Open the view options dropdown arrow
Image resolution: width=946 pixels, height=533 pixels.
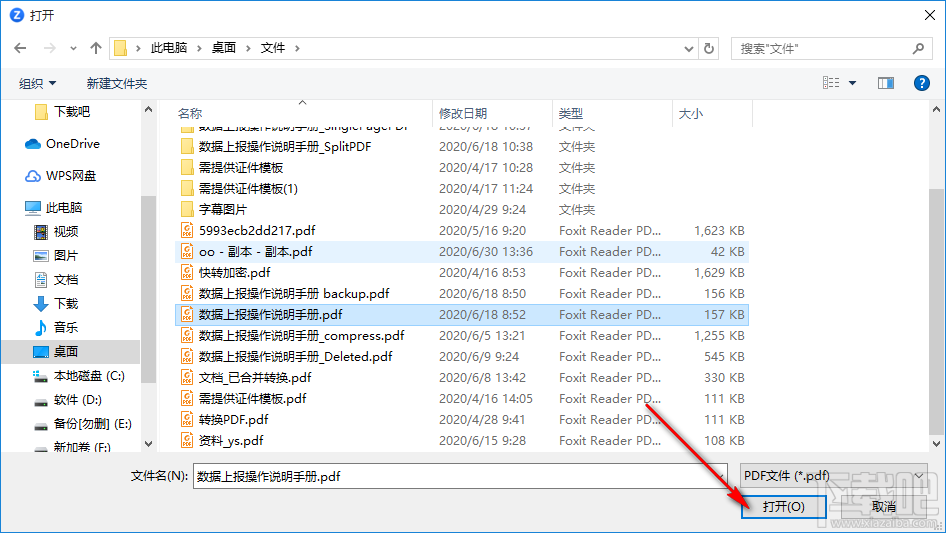click(x=852, y=83)
